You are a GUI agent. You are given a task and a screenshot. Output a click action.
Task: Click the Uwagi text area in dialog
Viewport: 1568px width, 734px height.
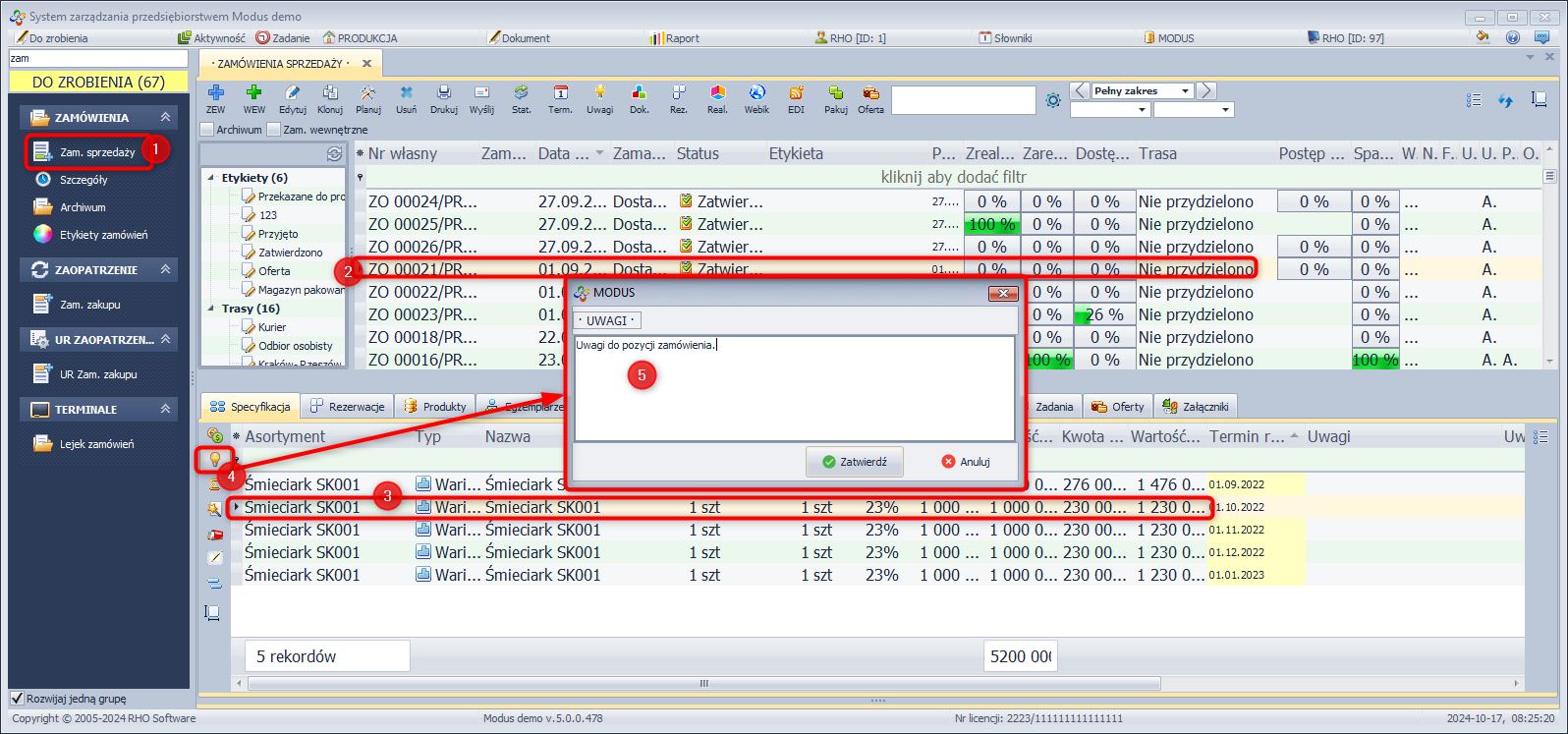(794, 393)
